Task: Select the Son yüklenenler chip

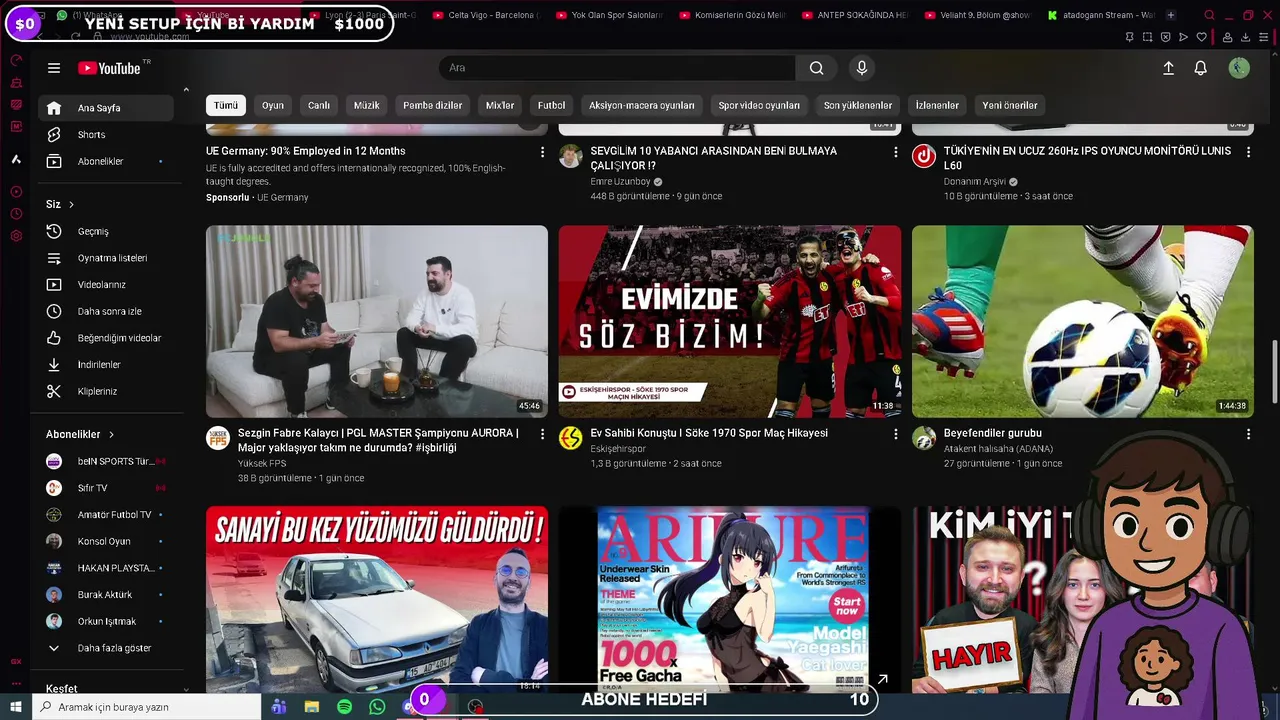Action: click(x=858, y=105)
